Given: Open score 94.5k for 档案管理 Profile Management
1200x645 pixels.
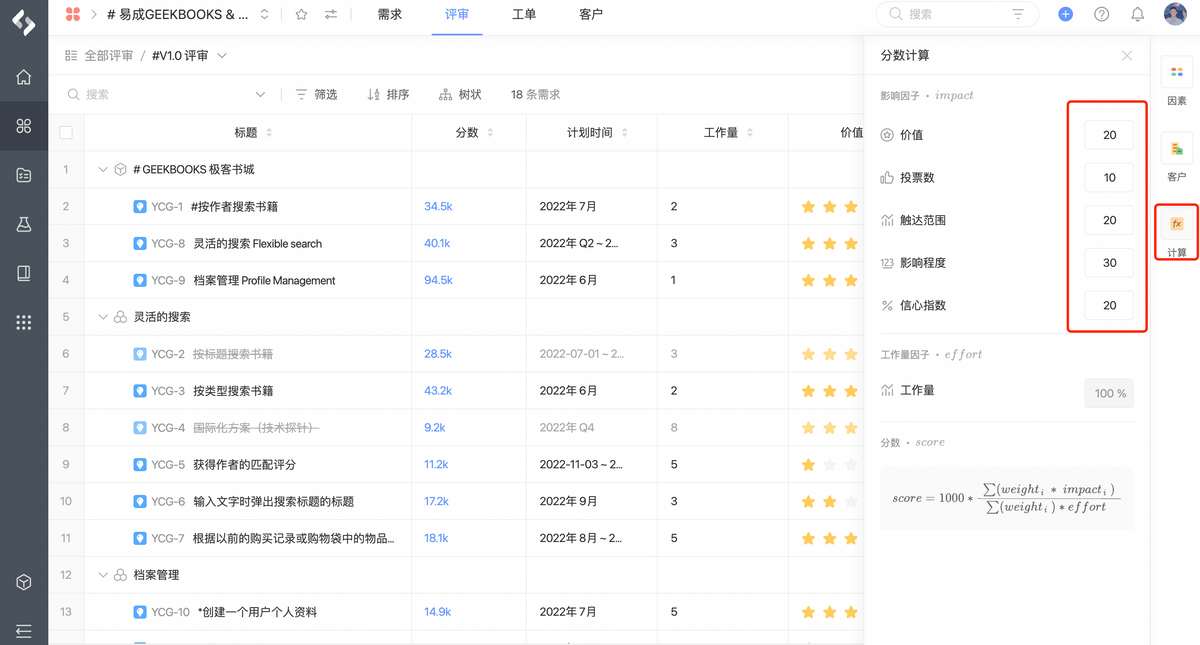Looking at the screenshot, I should pyautogui.click(x=438, y=280).
